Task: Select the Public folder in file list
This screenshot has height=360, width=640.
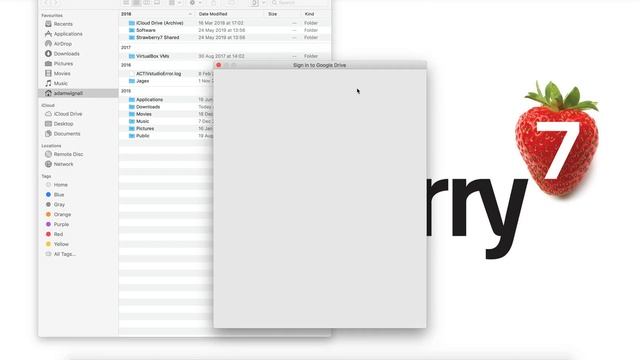Action: click(142, 136)
